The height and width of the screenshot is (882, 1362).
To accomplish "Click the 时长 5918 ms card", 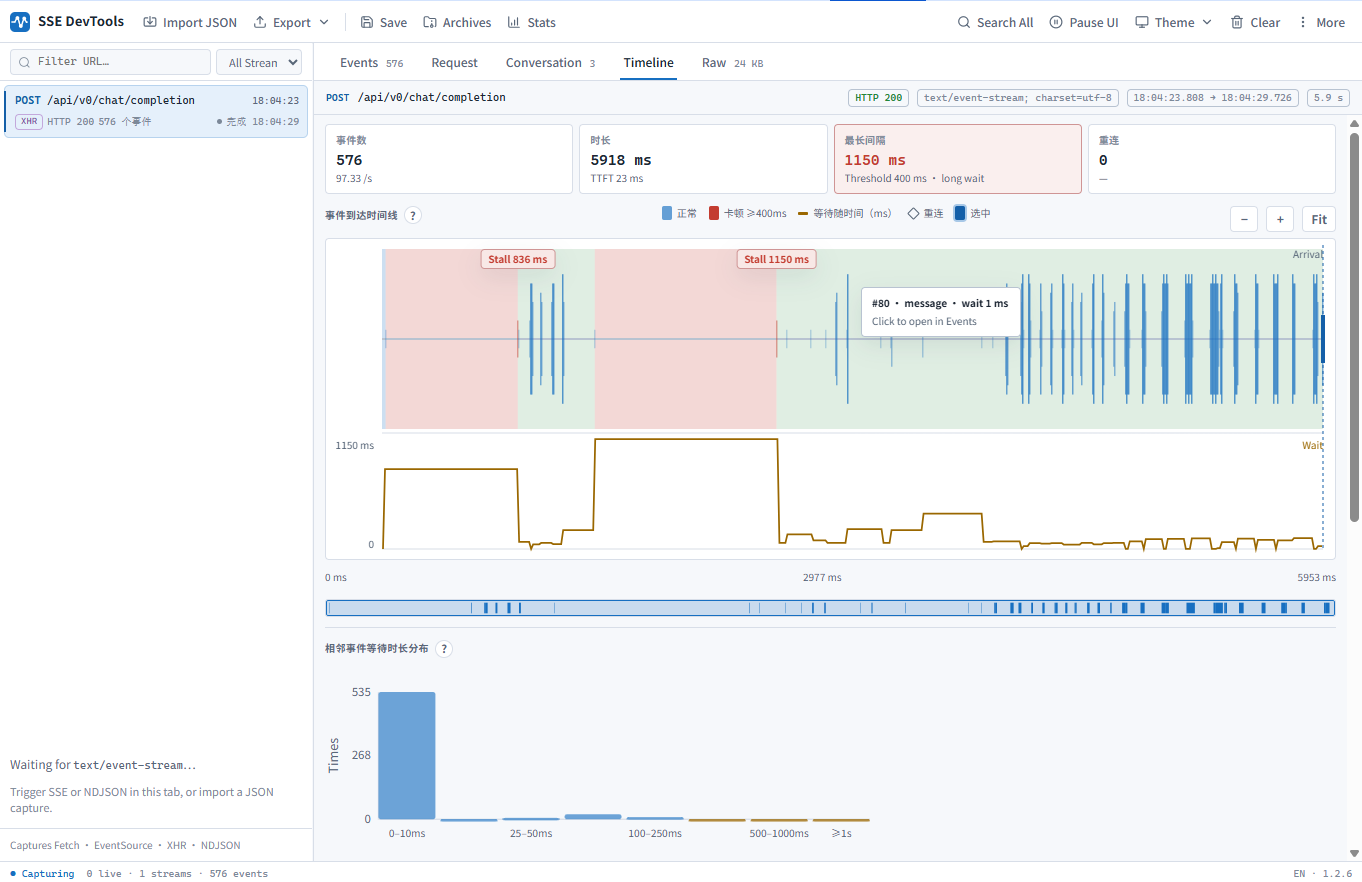I will click(x=703, y=159).
